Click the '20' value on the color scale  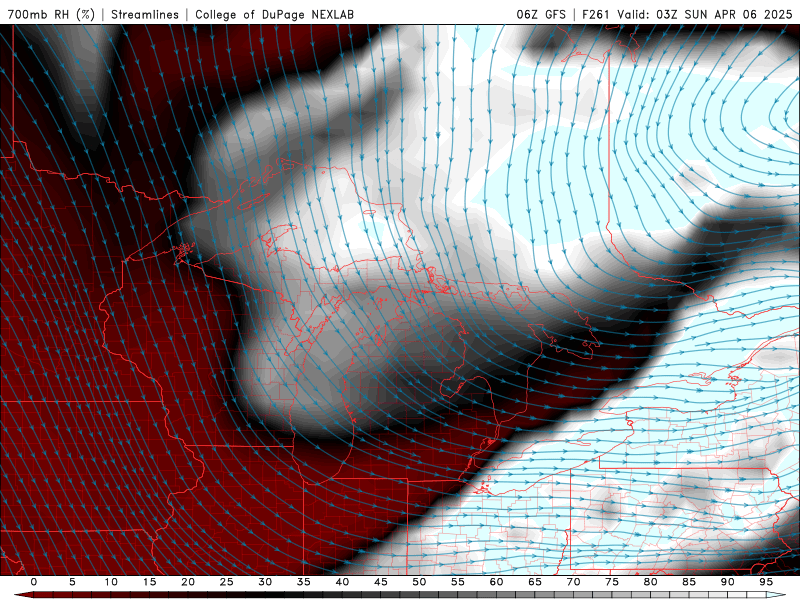[188, 582]
